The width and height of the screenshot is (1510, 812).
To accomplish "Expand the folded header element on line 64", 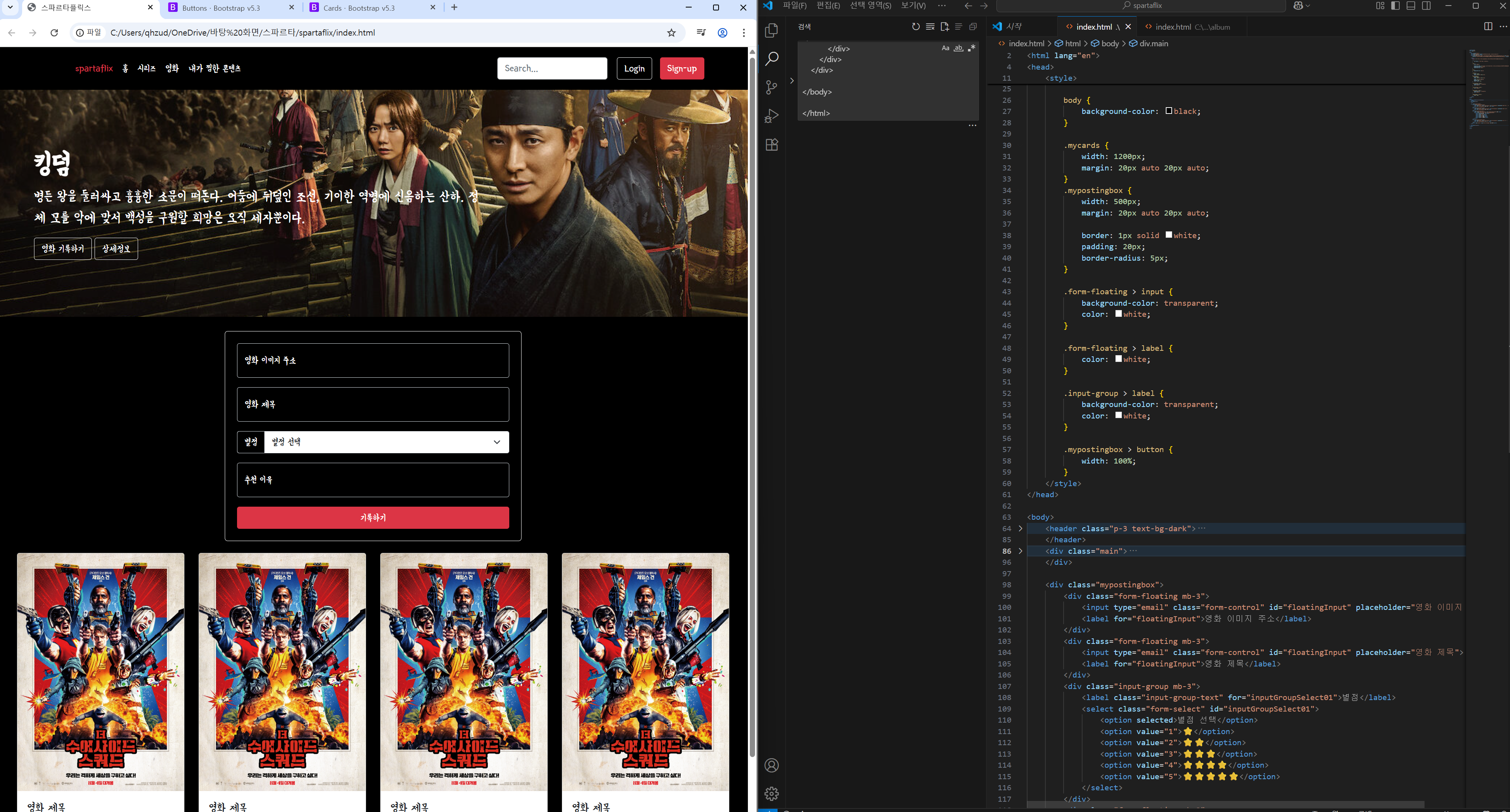I will tap(1021, 528).
